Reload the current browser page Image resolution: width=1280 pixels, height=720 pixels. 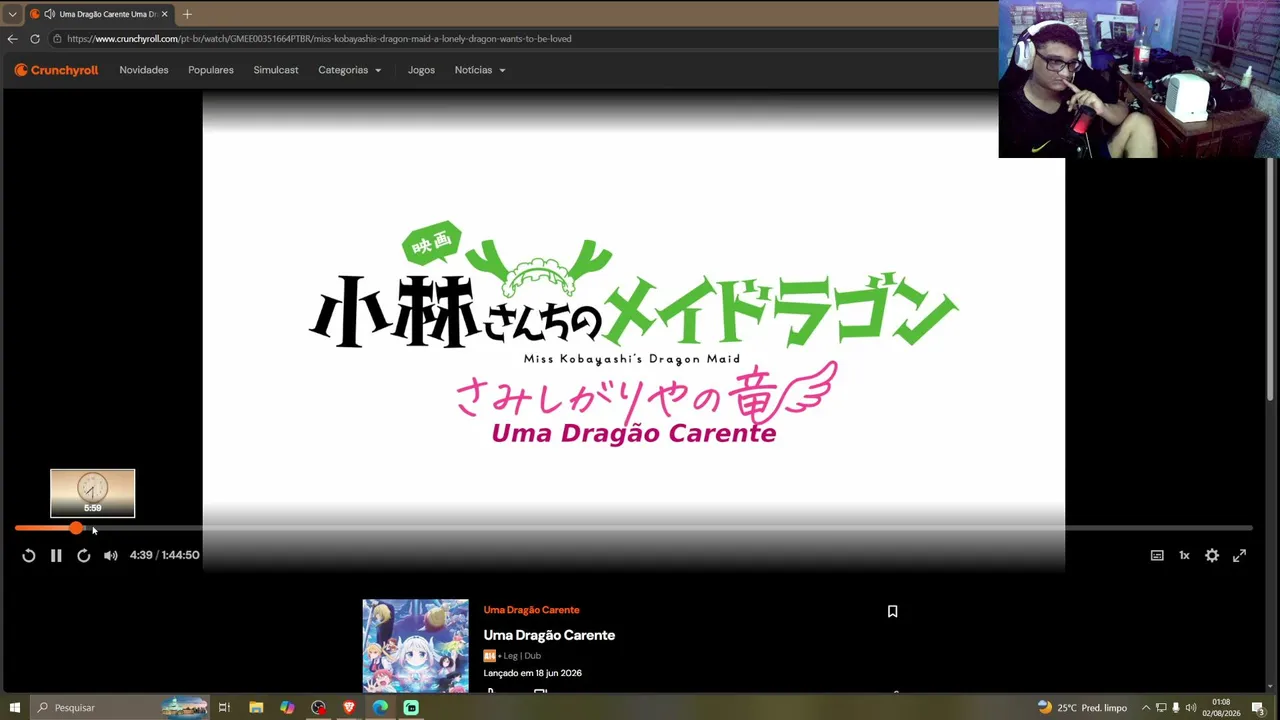(35, 39)
